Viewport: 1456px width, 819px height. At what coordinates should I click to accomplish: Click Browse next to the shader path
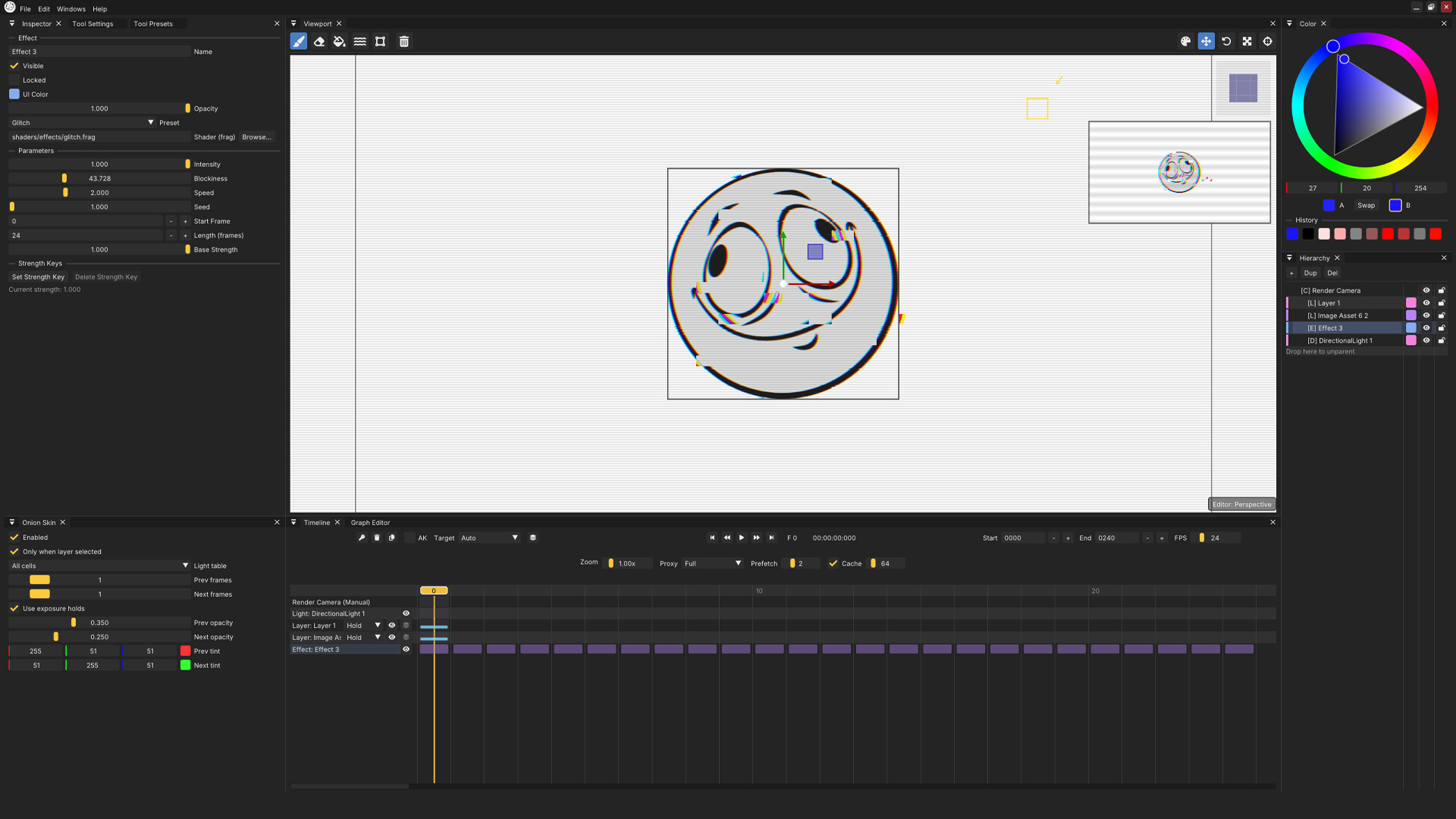coord(256,137)
